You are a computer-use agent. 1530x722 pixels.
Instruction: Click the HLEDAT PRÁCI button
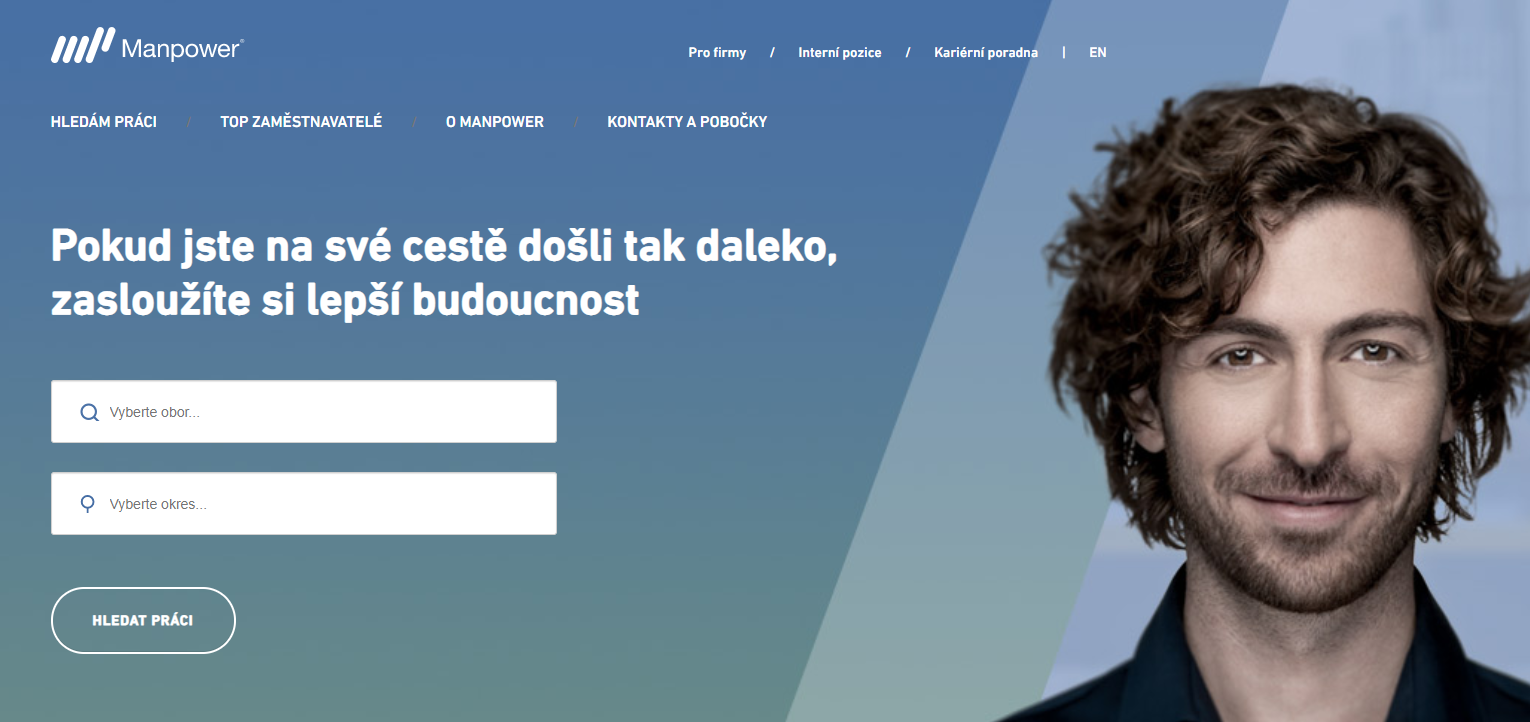[x=143, y=620]
